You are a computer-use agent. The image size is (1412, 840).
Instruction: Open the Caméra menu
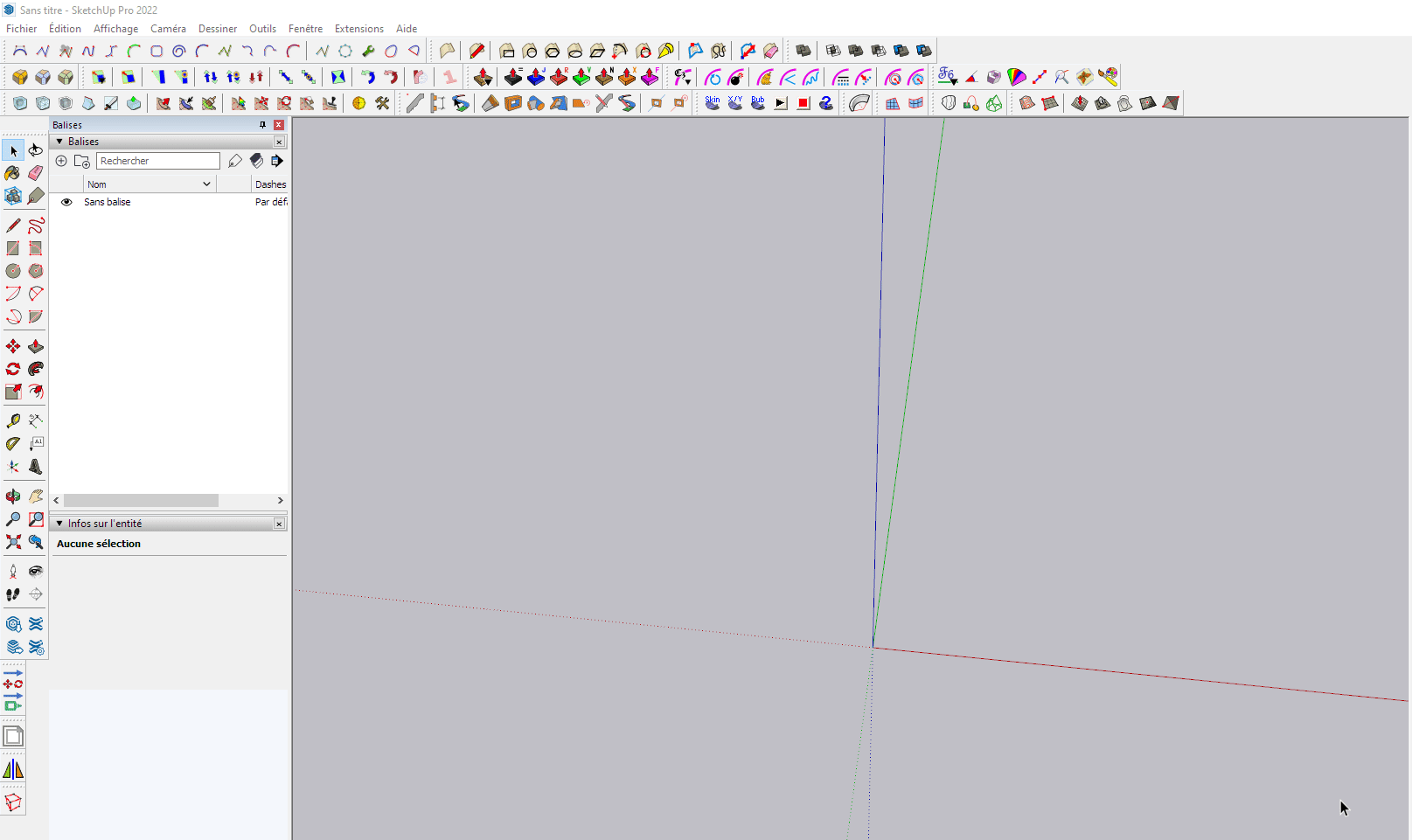coord(168,29)
